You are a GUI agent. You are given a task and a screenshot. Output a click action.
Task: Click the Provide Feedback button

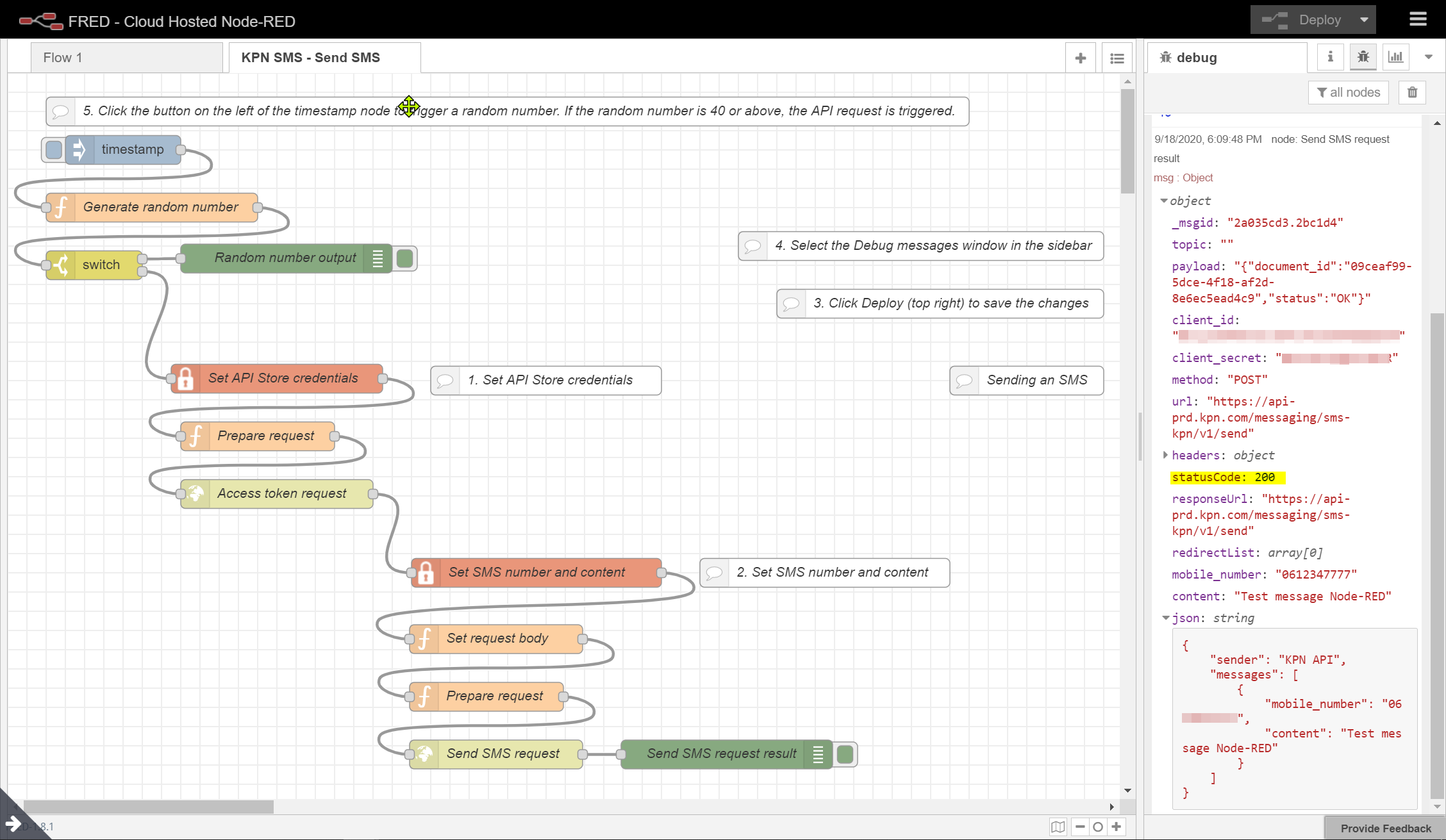(x=1385, y=828)
